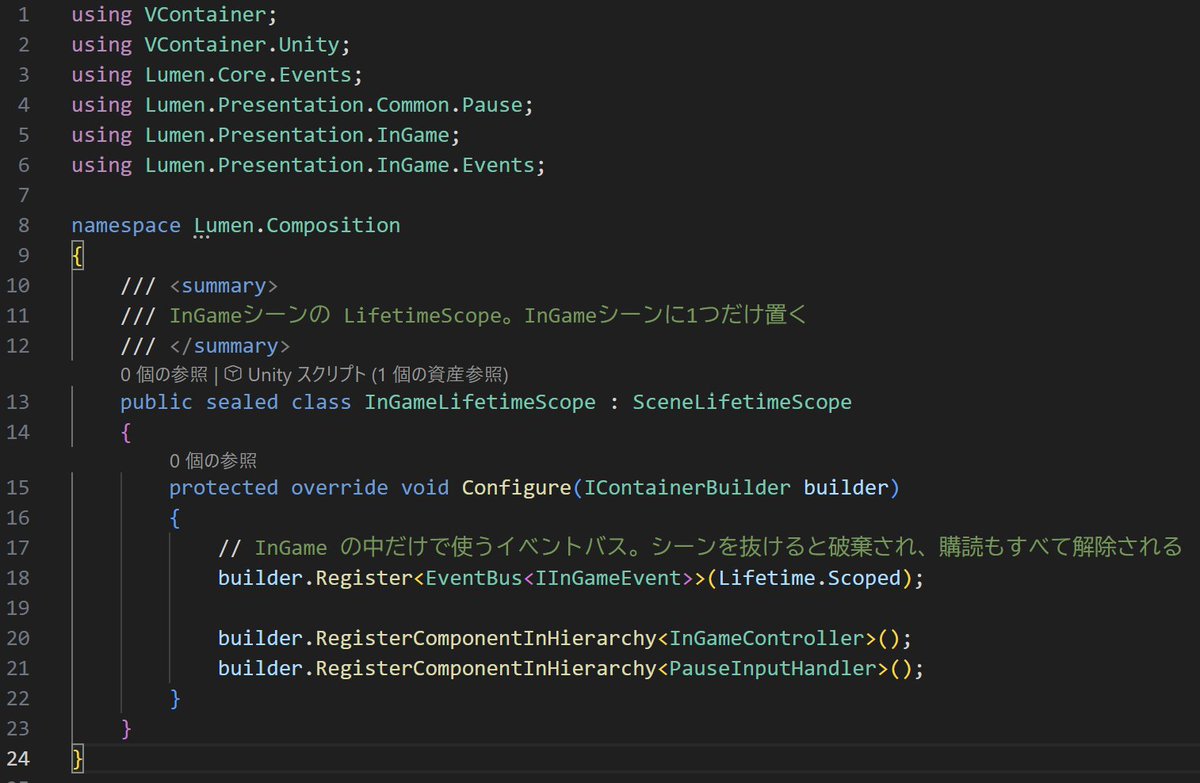The image size is (1200, 783).
Task: Click the Unity cube icon in the CodeLens
Action: click(x=233, y=375)
